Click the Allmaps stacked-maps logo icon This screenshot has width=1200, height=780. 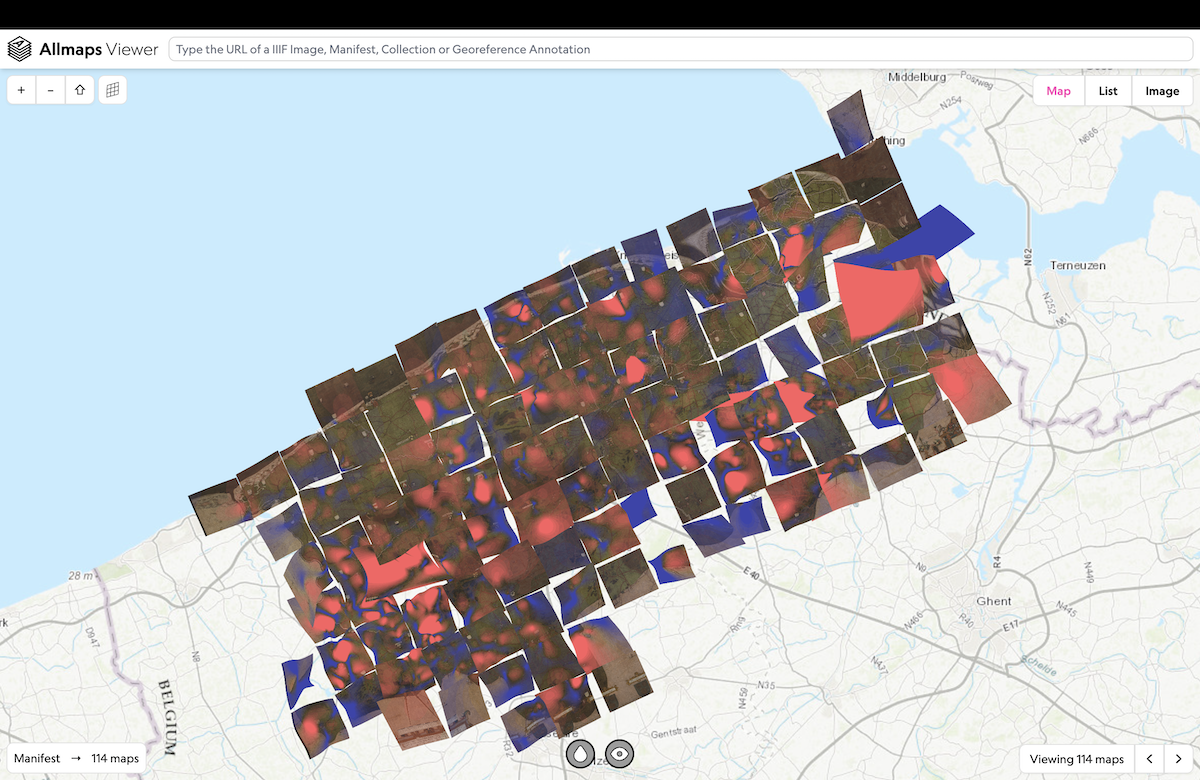[20, 49]
